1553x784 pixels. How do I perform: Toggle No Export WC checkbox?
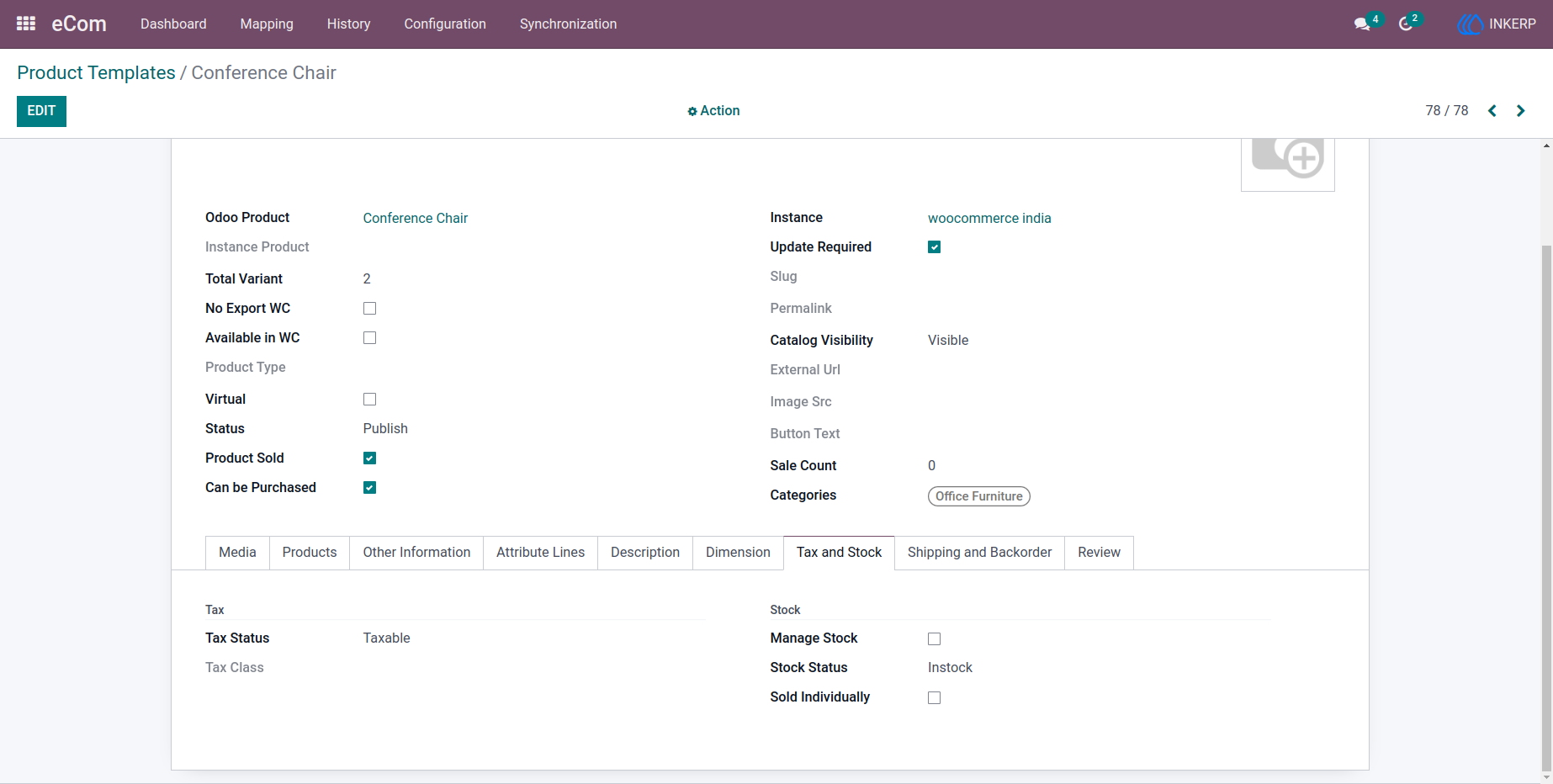(x=369, y=309)
